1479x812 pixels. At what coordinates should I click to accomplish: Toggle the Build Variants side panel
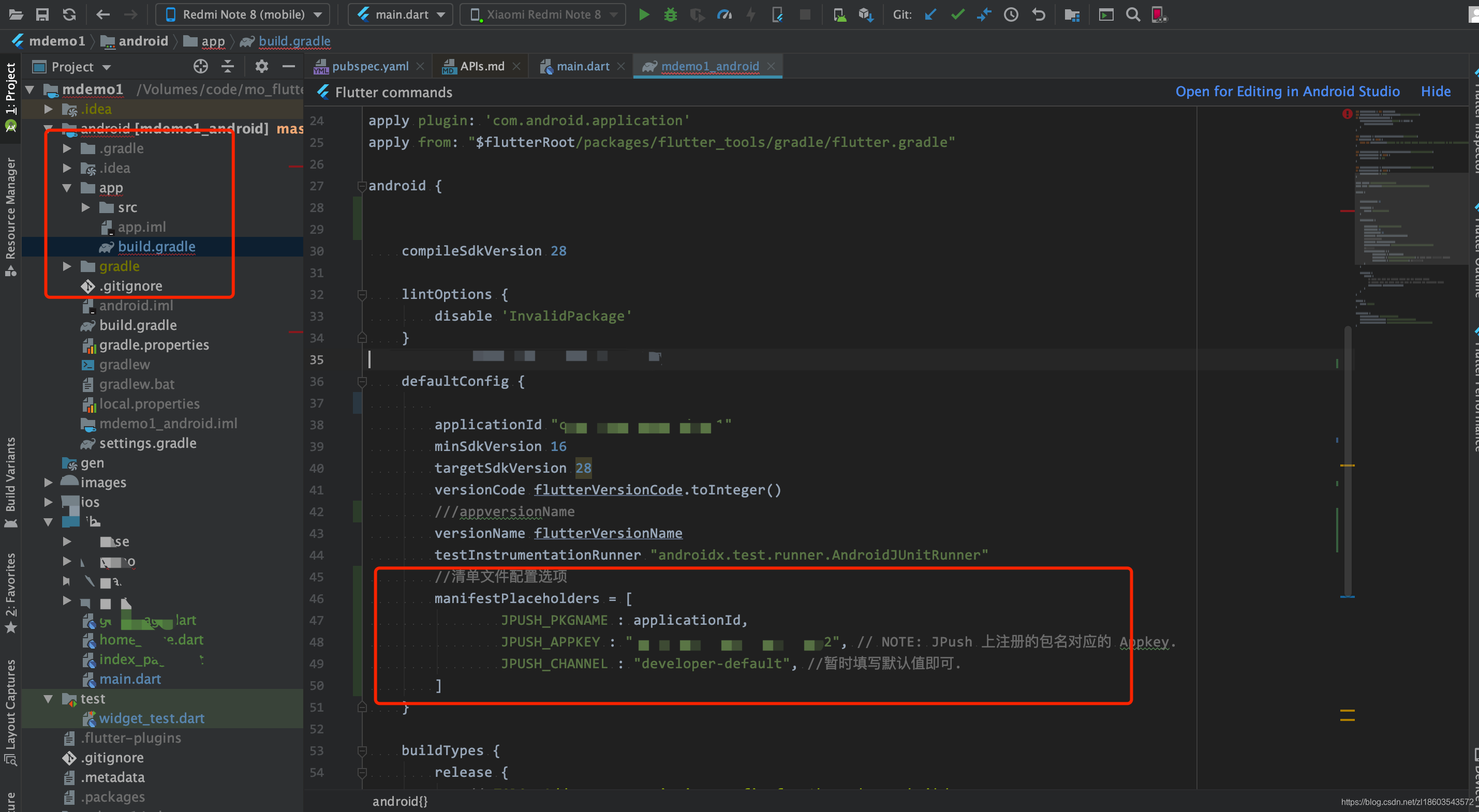[x=10, y=475]
